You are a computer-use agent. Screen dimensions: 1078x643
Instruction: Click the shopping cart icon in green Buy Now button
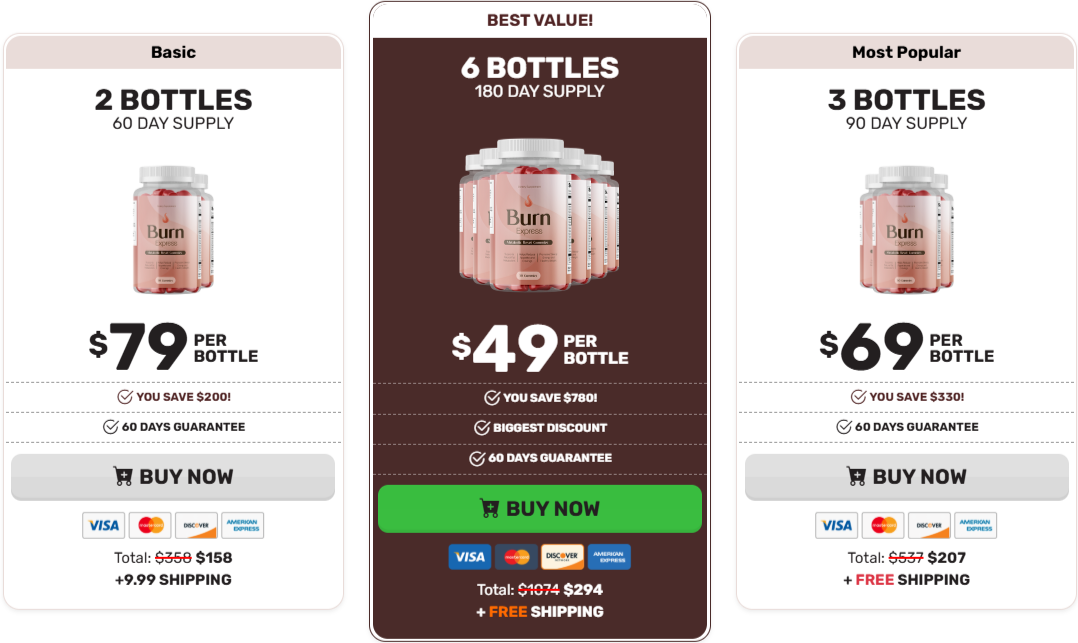click(491, 509)
